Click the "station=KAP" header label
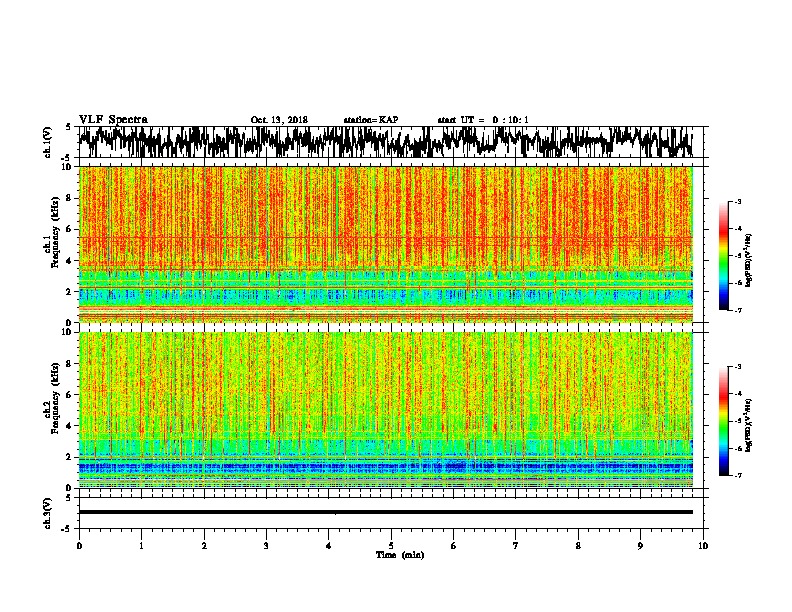 [x=371, y=120]
